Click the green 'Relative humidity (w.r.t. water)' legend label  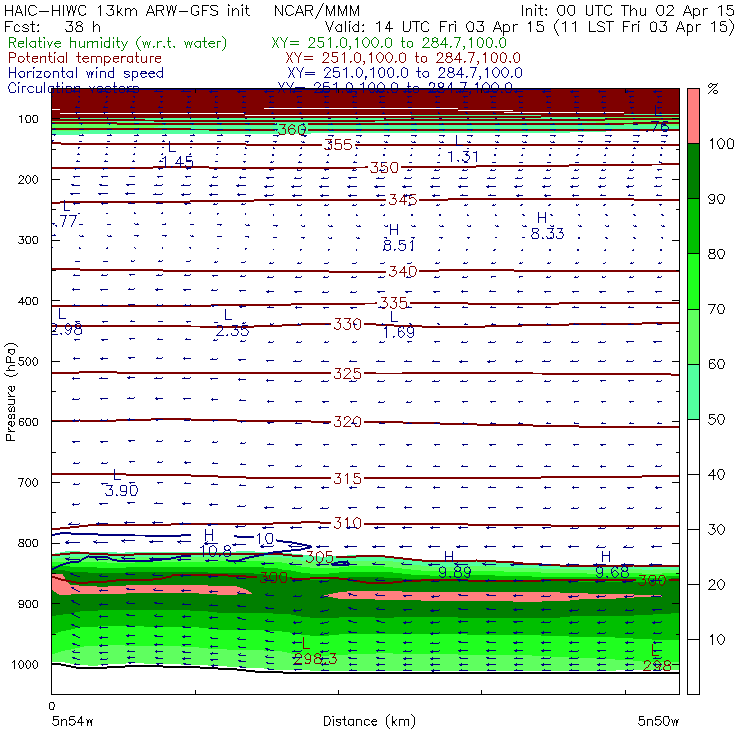click(x=118, y=43)
